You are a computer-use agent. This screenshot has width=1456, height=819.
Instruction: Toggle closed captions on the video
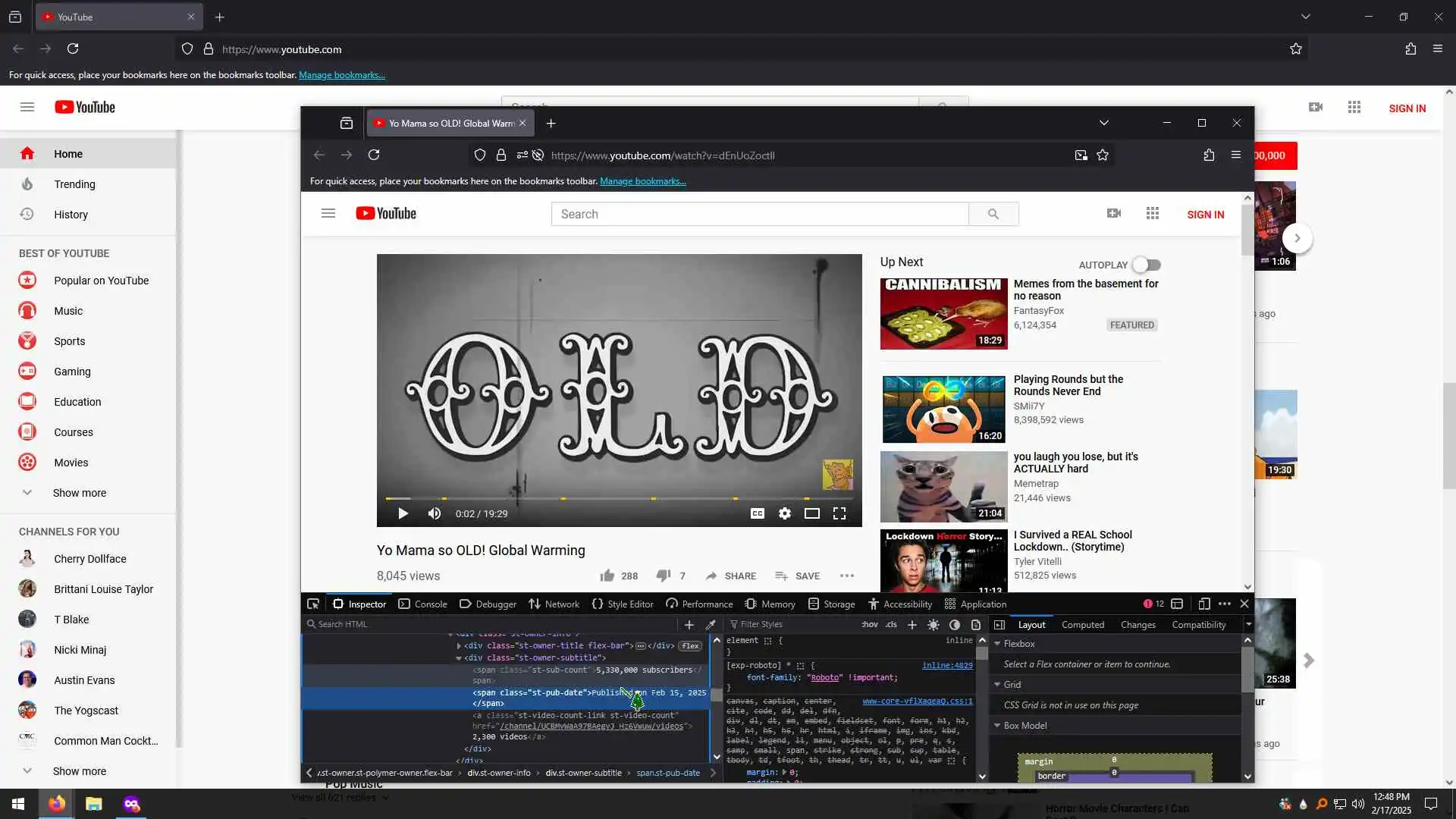point(757,514)
